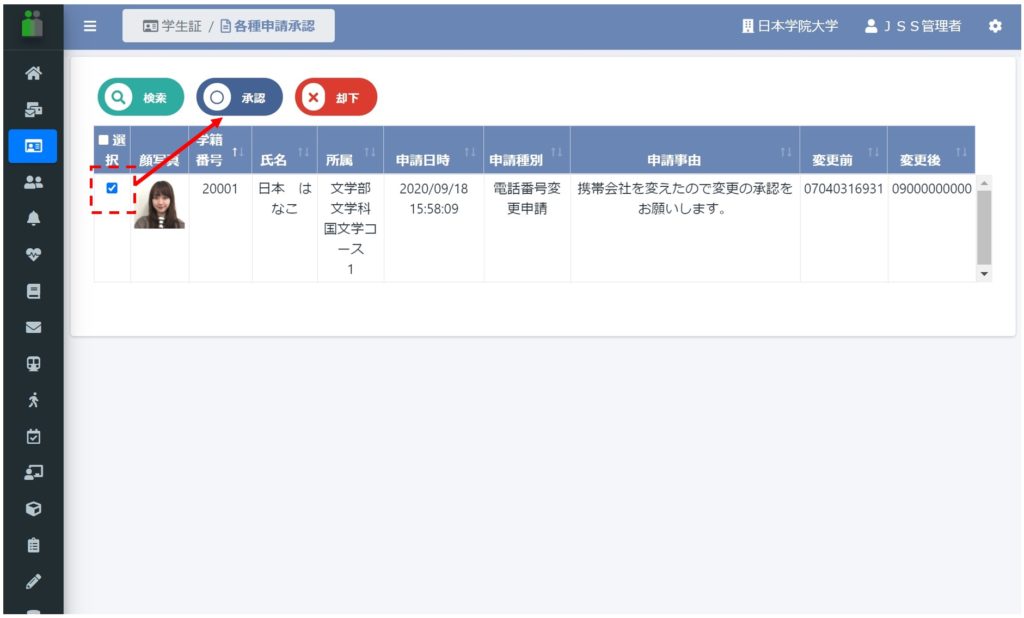Open the JSS管理者 user menu
Image resolution: width=1024 pixels, height=618 pixels.
913,26
